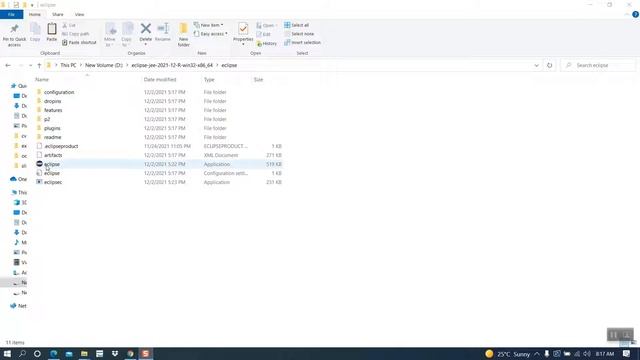Select the eclipsec application file
This screenshot has height=360, width=640.
(x=53, y=182)
